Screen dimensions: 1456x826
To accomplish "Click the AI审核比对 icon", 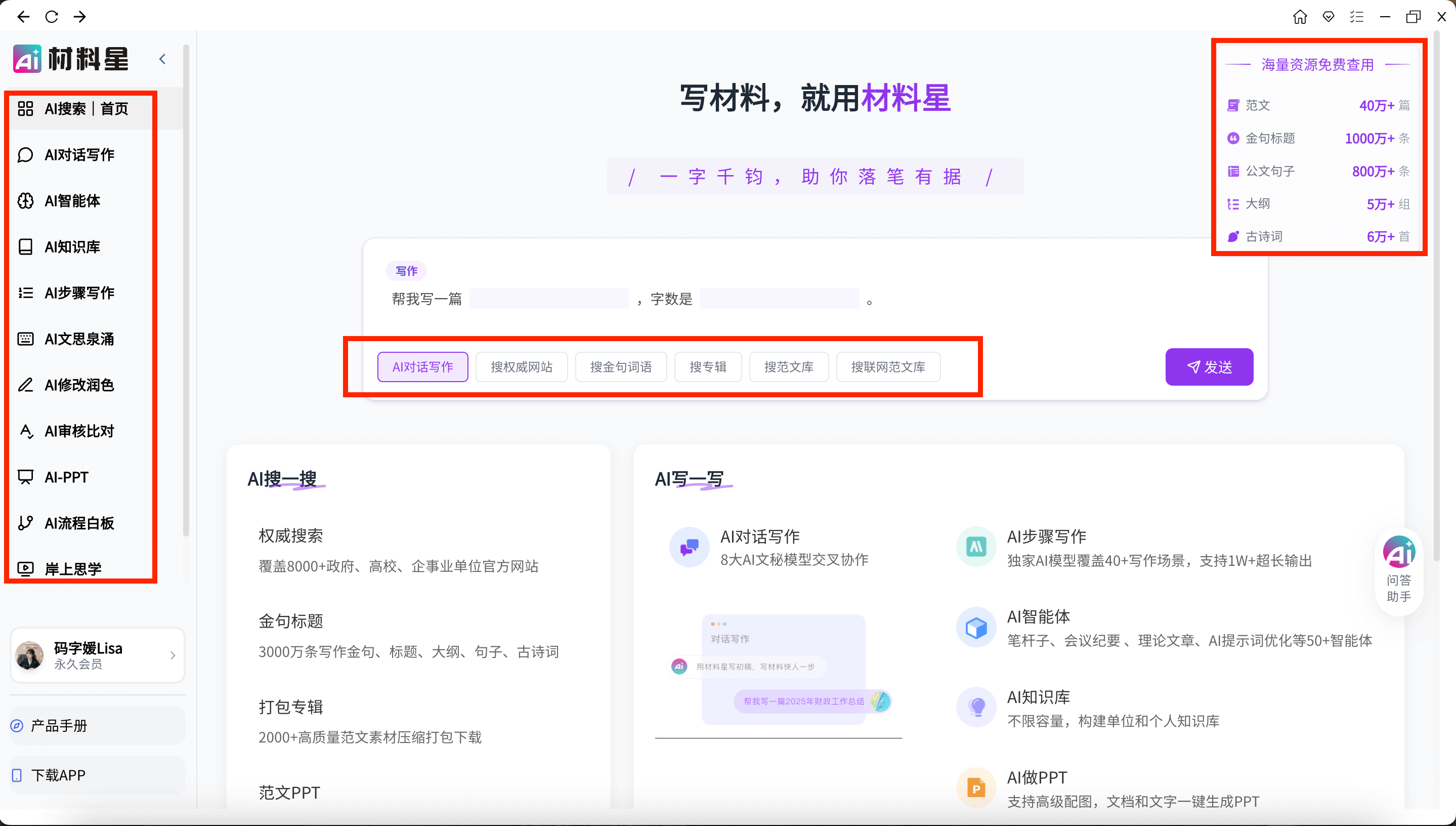I will [26, 431].
